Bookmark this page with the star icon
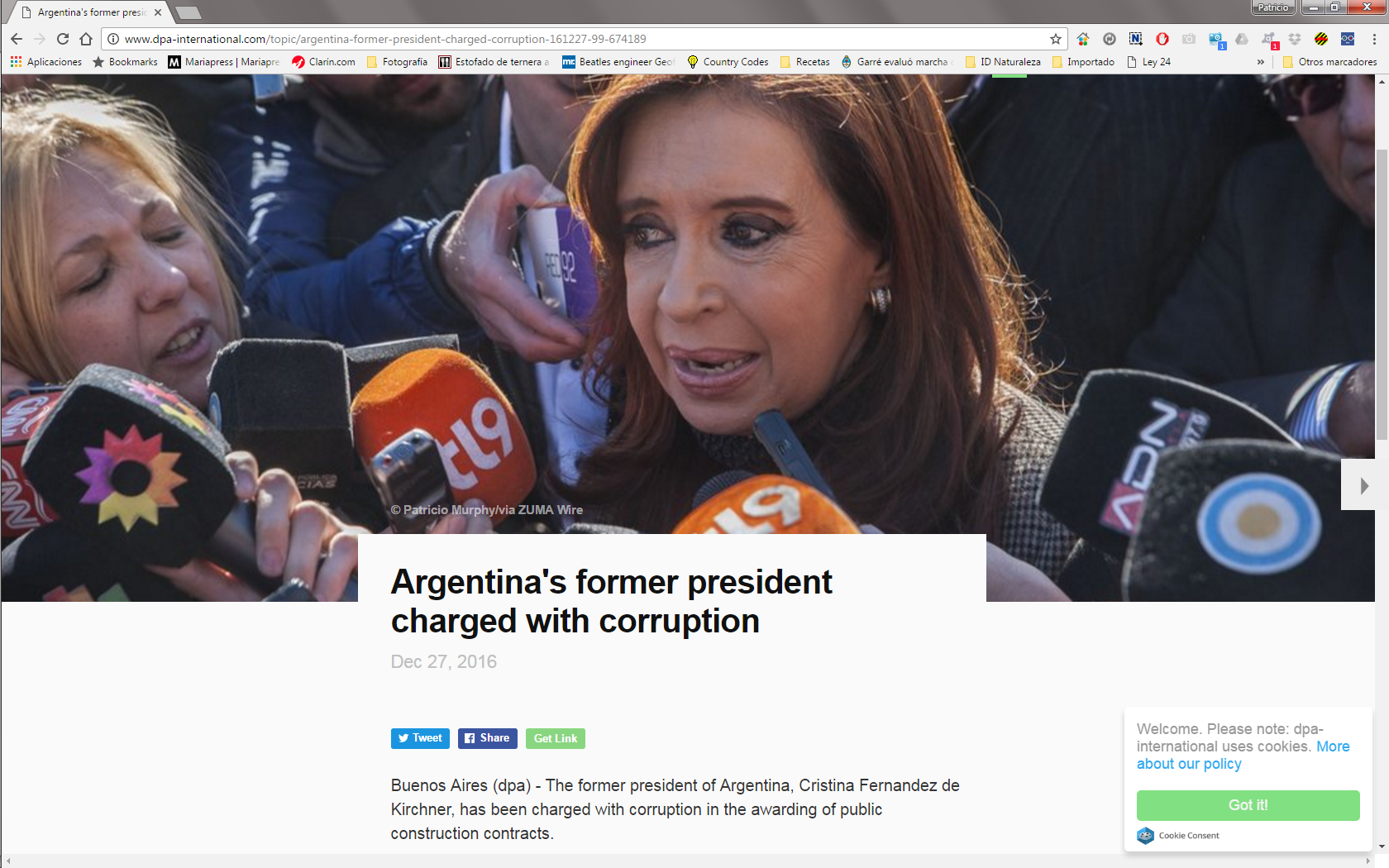 pos(1056,39)
